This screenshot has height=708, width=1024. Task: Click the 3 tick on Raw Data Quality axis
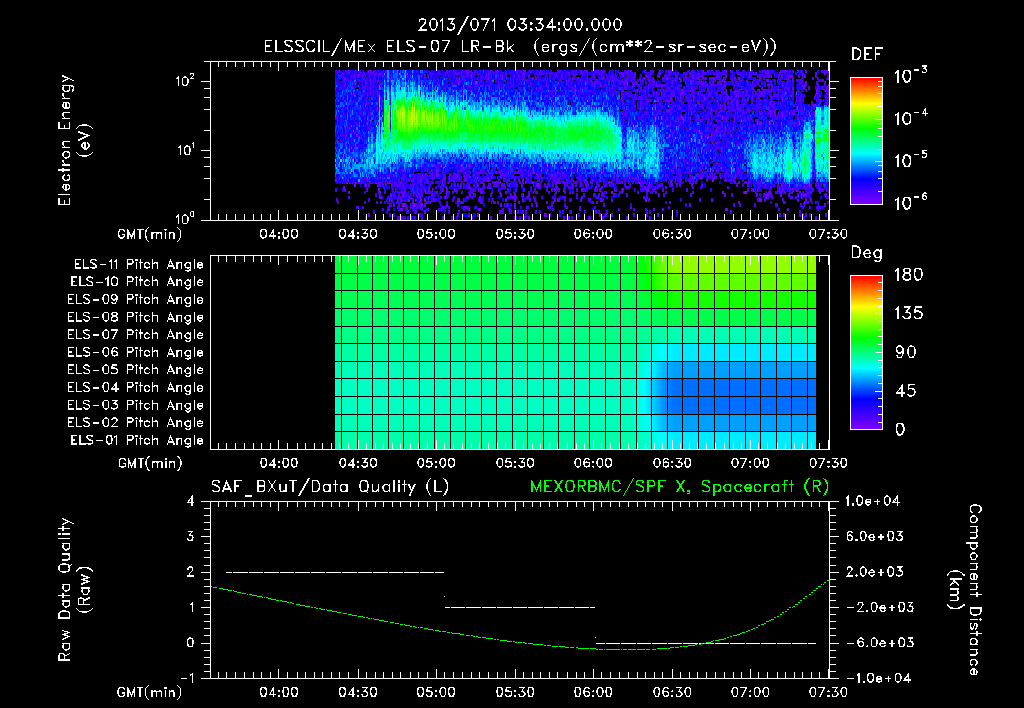pyautogui.click(x=191, y=536)
